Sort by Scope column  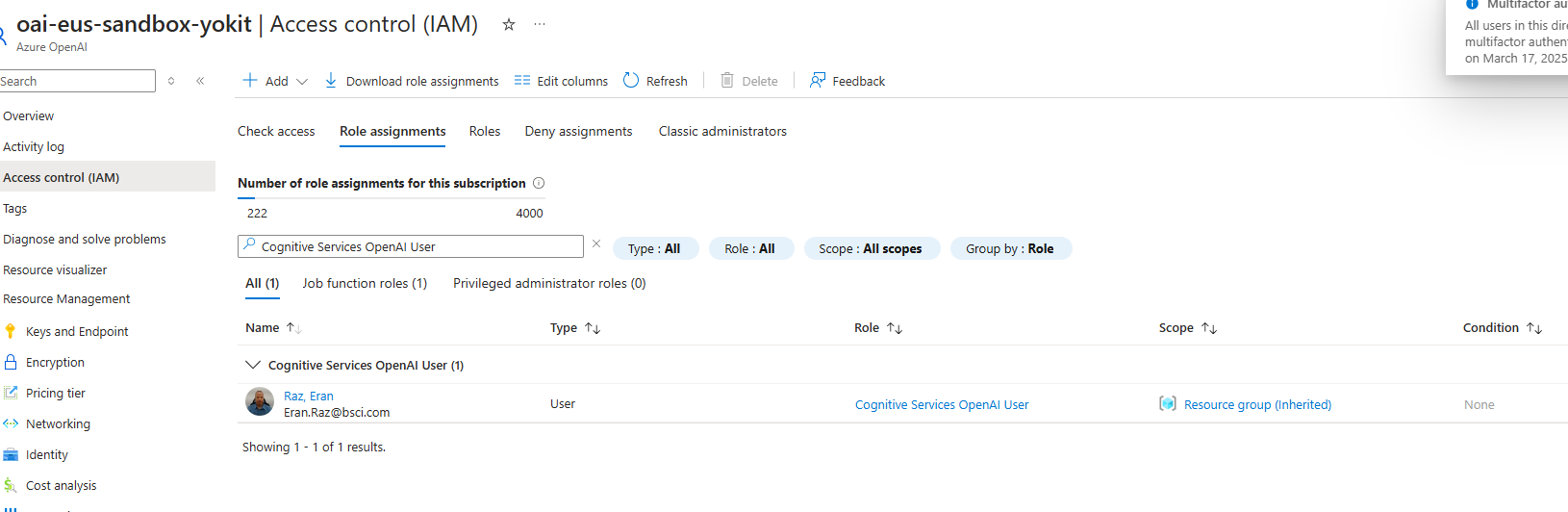(1188, 328)
